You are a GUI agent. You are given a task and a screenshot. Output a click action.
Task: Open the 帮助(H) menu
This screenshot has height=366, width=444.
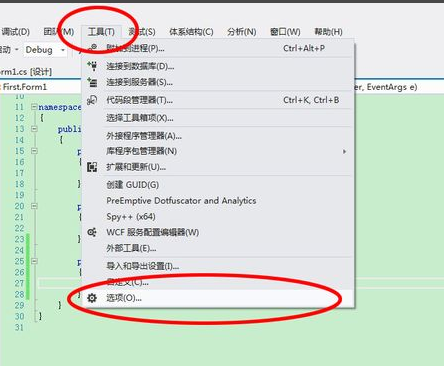point(328,32)
